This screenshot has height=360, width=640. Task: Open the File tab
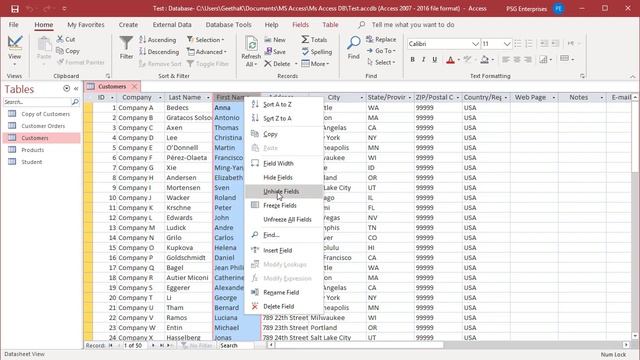(13, 24)
